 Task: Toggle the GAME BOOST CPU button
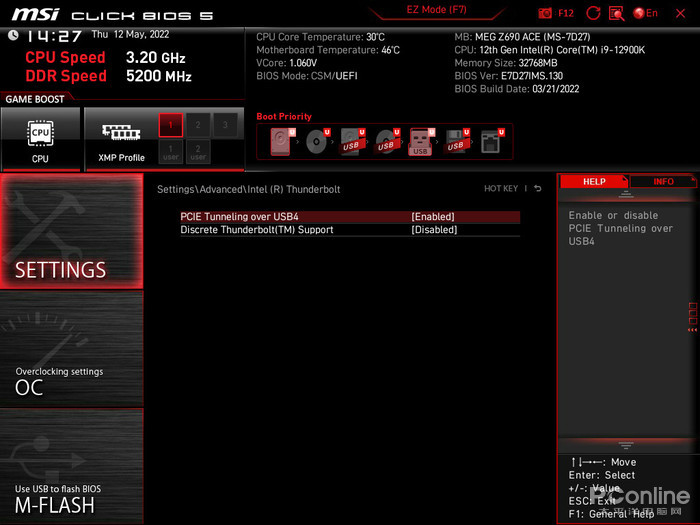41,139
